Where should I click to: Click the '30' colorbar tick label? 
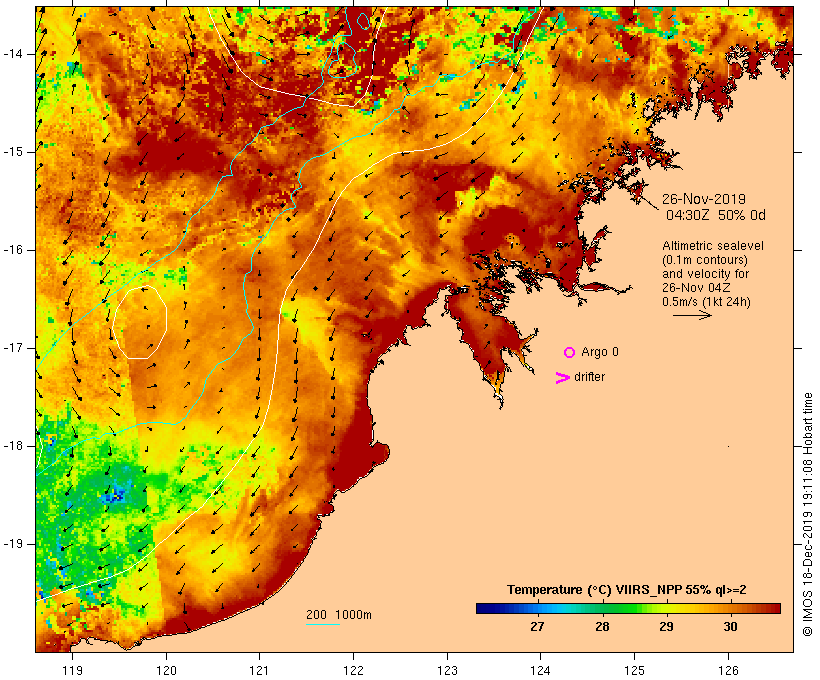(731, 626)
